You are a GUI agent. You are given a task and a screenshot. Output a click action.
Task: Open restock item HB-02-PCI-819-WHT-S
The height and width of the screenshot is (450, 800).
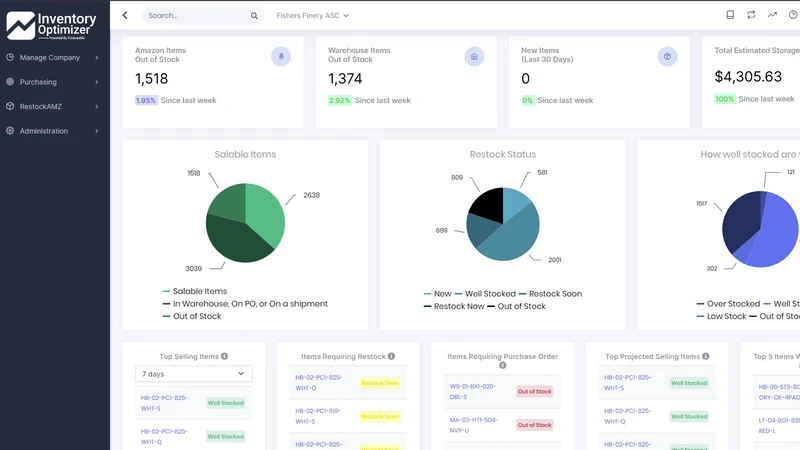pos(318,416)
